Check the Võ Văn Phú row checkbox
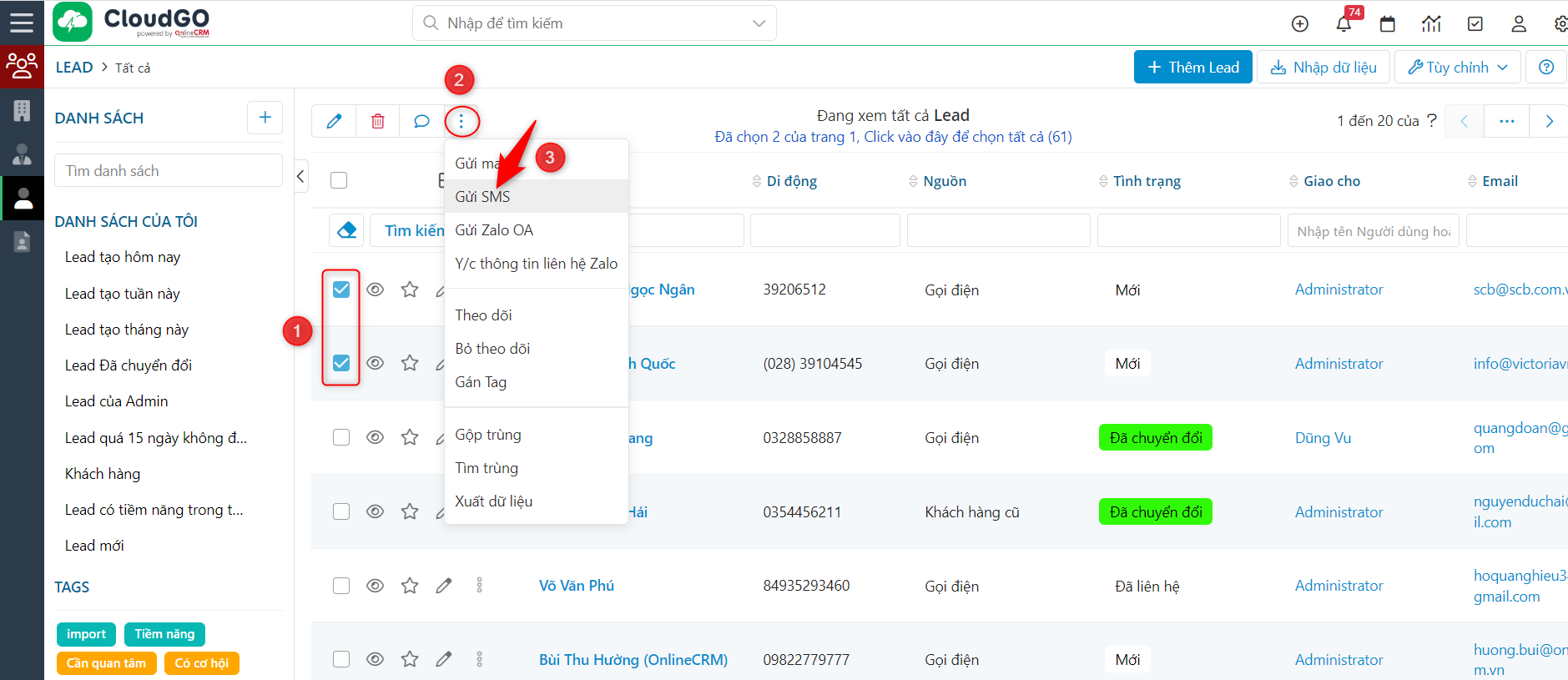The image size is (1568, 680). pos(341,586)
